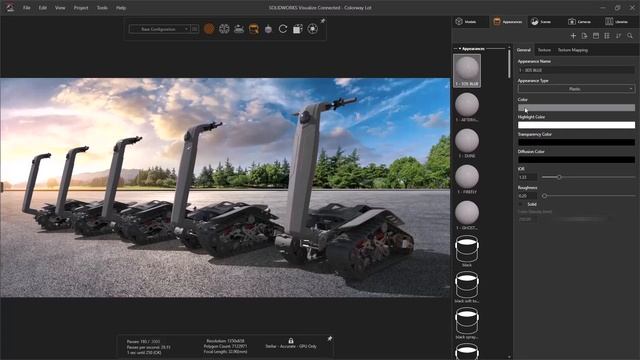Open the Texture Mapping sub-tab

[x=573, y=50]
